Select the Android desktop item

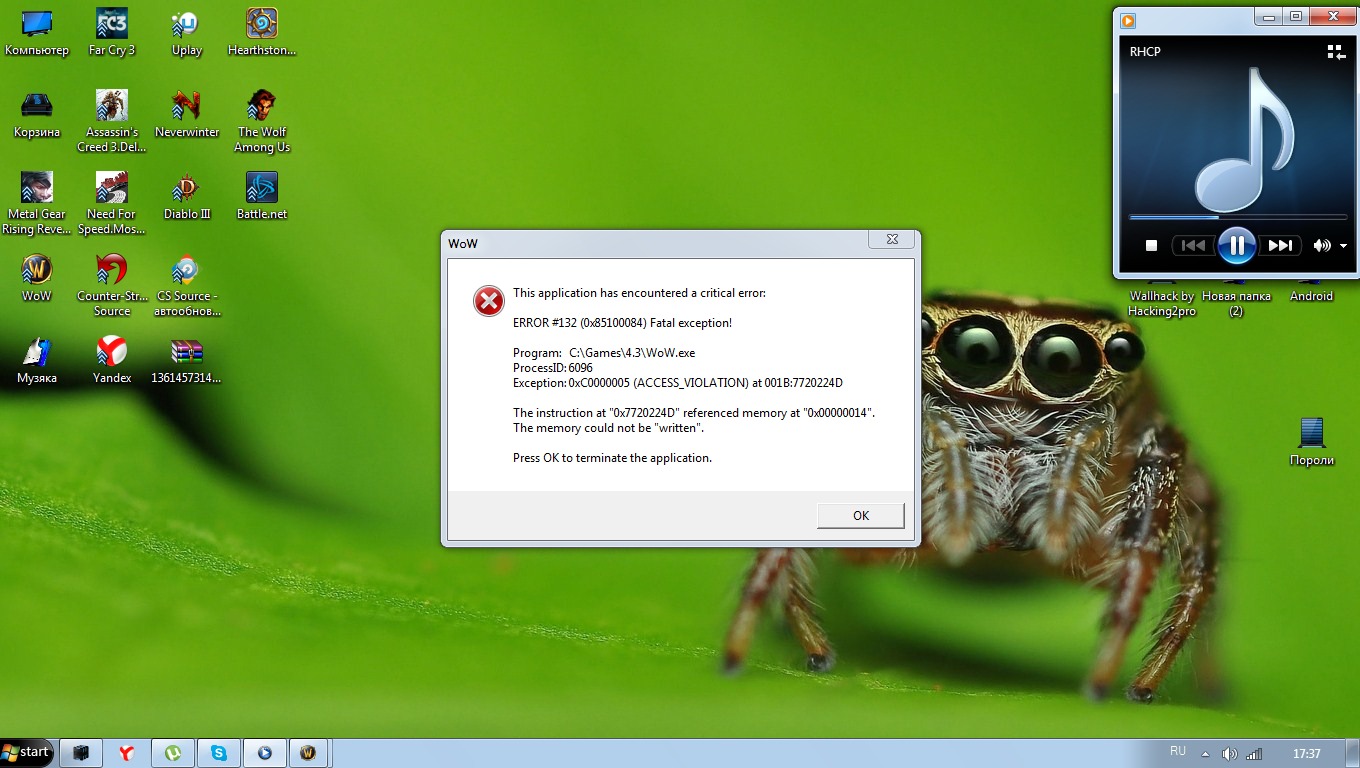[1312, 296]
